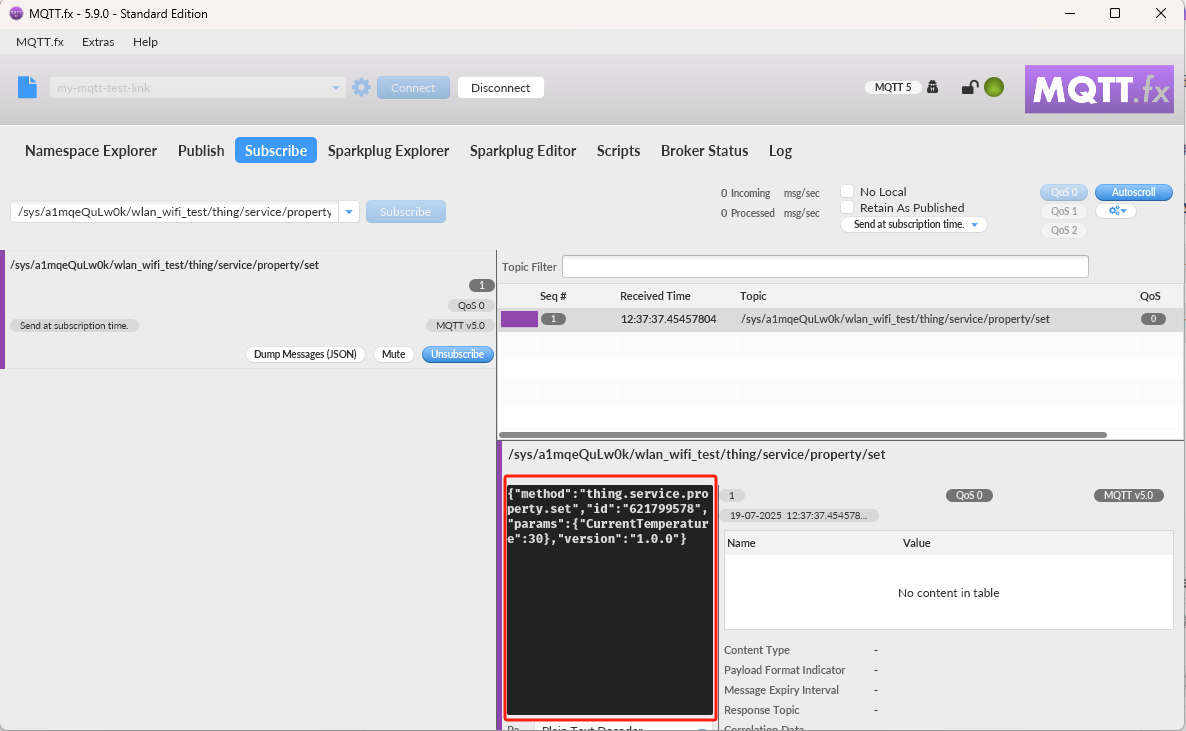Click the Response Topic label
This screenshot has height=731, width=1186.
(x=762, y=710)
